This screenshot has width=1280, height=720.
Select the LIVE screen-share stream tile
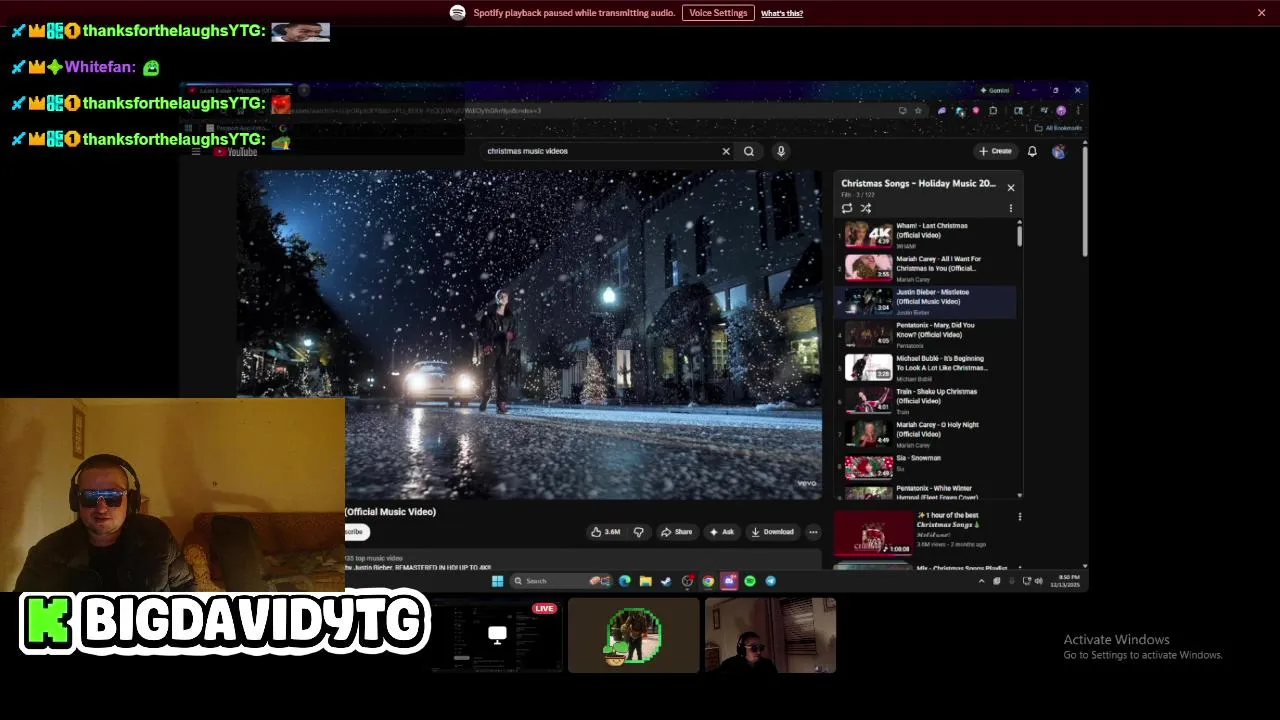497,635
